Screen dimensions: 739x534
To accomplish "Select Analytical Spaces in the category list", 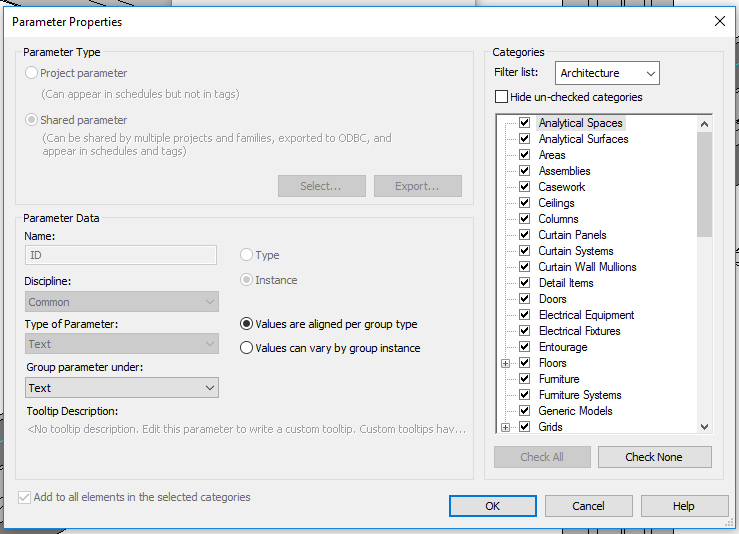I will click(x=580, y=123).
